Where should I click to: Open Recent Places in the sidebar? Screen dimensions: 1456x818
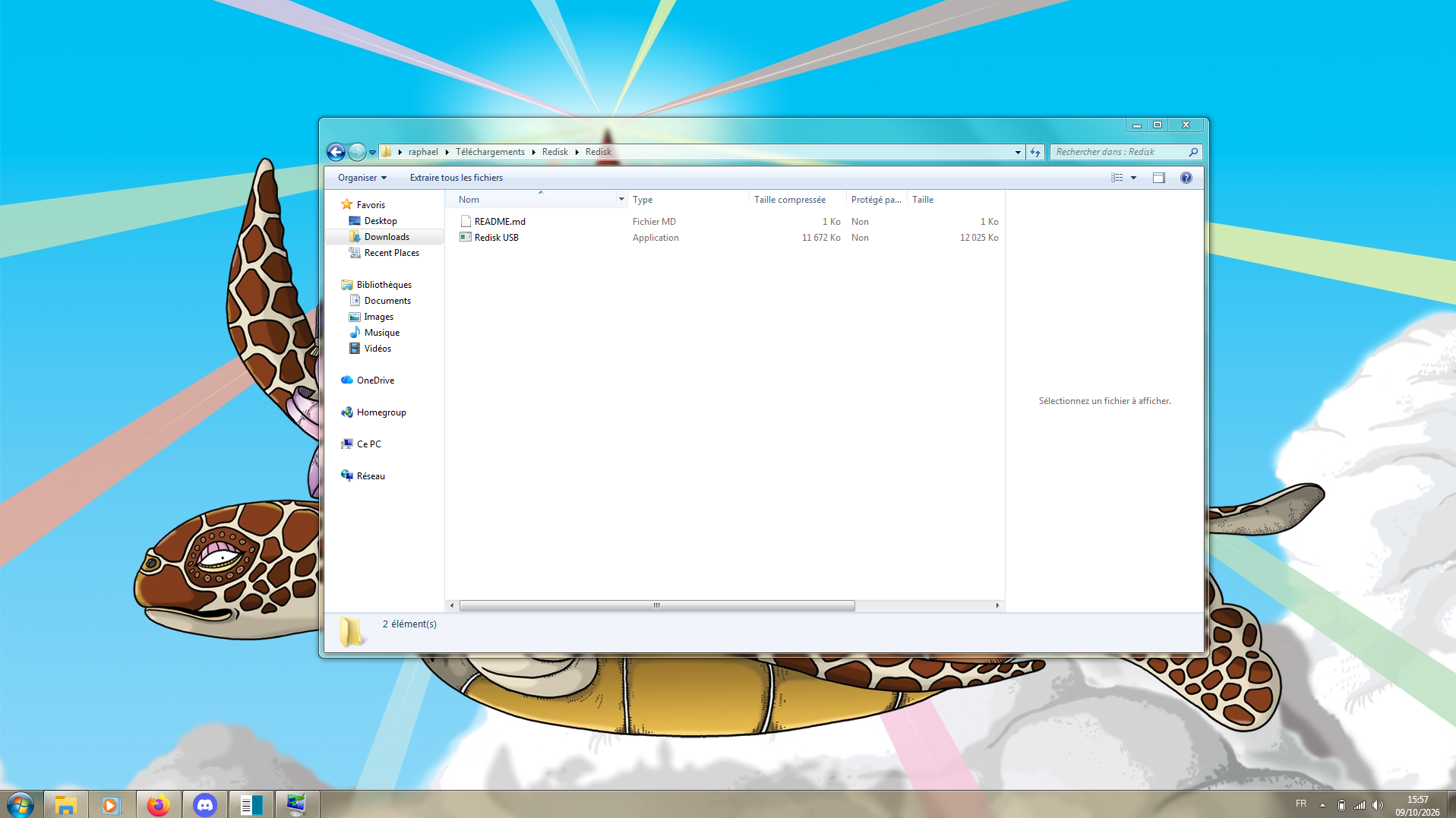coord(384,253)
